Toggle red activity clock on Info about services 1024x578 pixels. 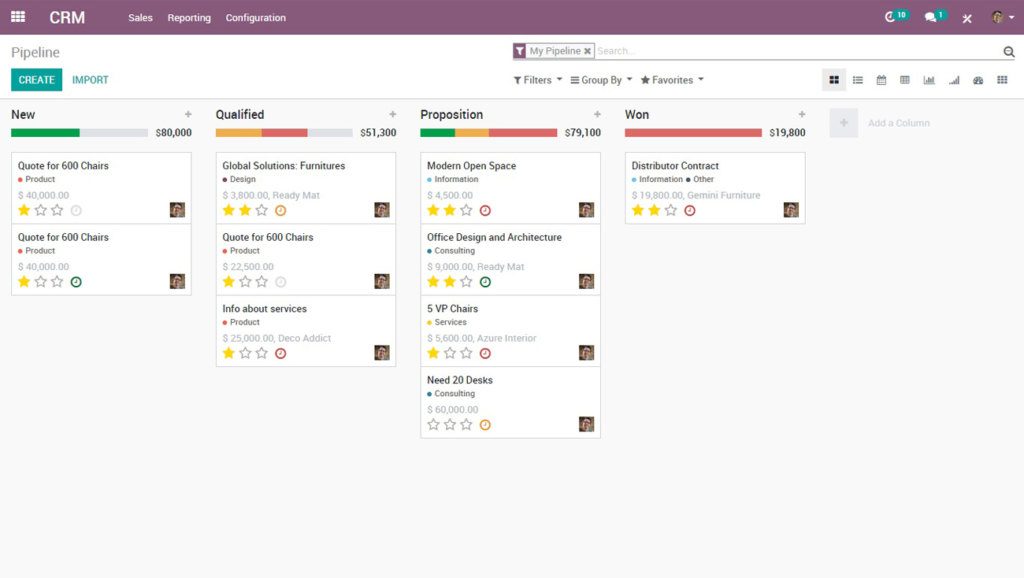coord(280,352)
